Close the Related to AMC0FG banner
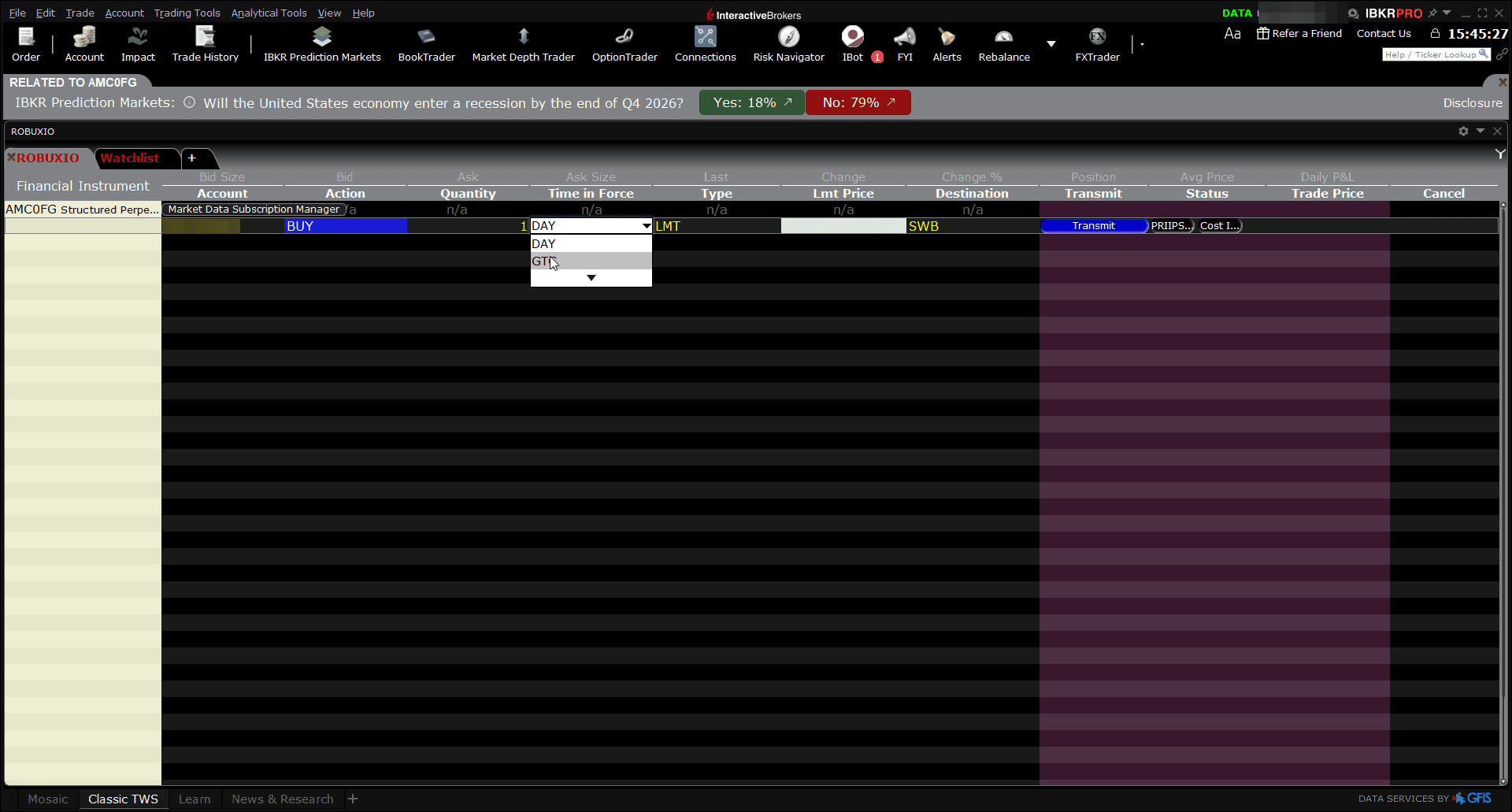 [1502, 82]
